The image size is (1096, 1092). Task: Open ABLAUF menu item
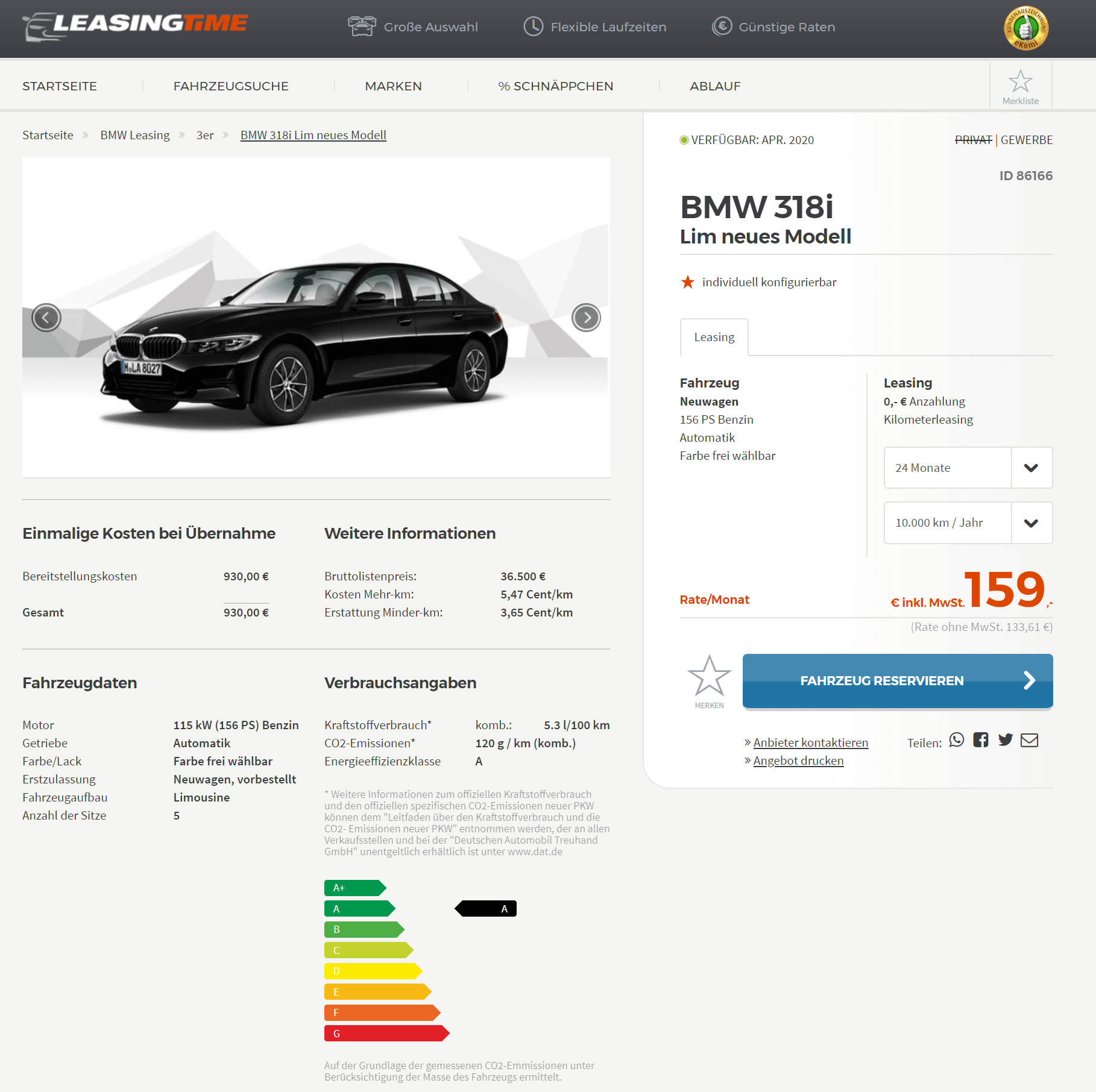(715, 86)
